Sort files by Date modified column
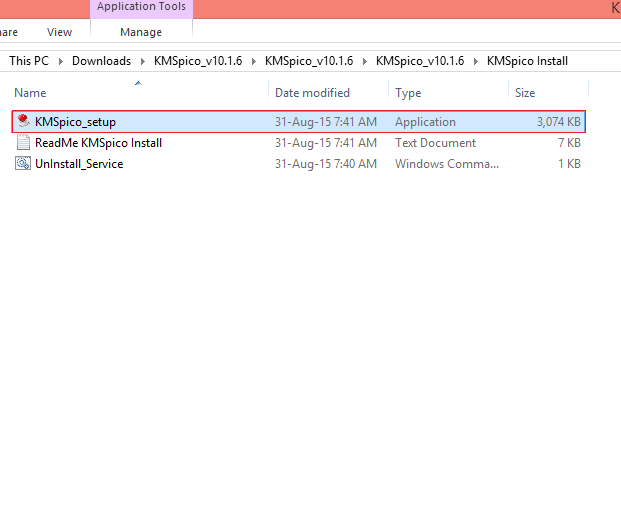 pos(312,93)
